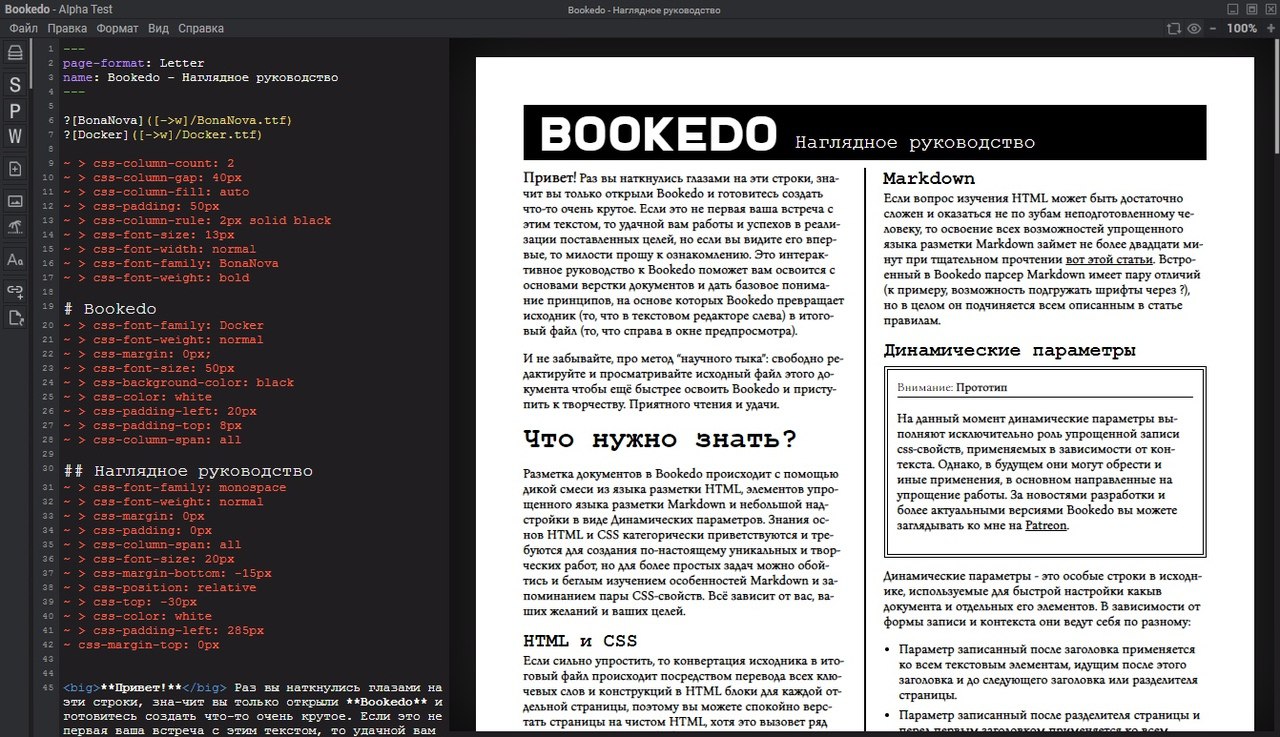Click the Docker.ttf font import line
Image resolution: width=1280 pixels, height=737 pixels.
point(162,135)
